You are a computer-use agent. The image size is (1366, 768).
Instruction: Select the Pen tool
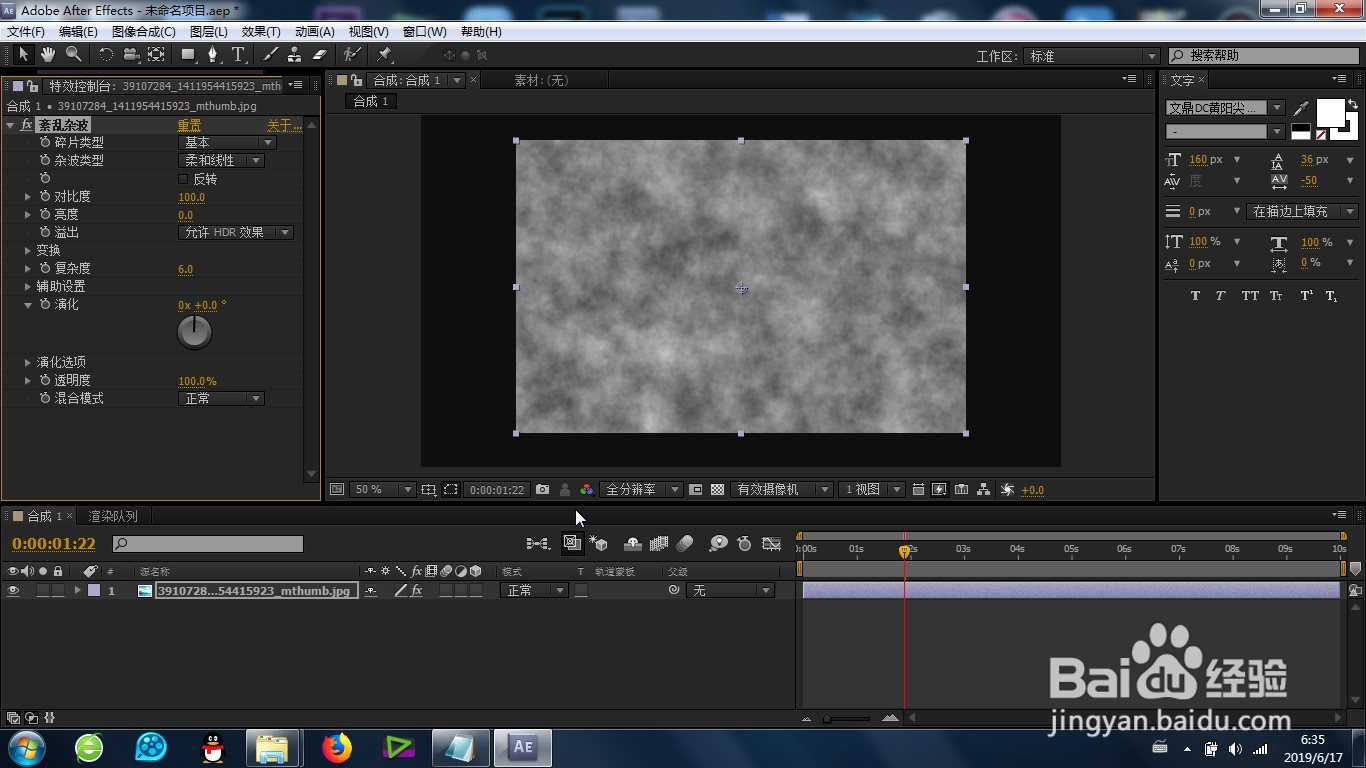tap(213, 54)
